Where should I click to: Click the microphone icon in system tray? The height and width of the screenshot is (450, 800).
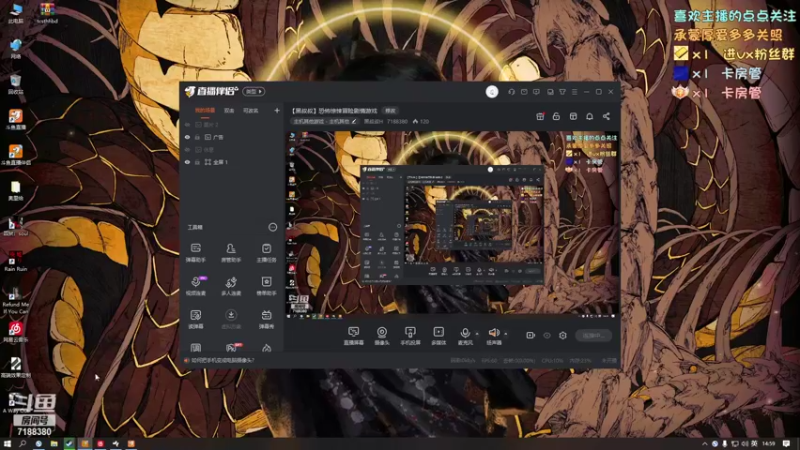pos(724,444)
